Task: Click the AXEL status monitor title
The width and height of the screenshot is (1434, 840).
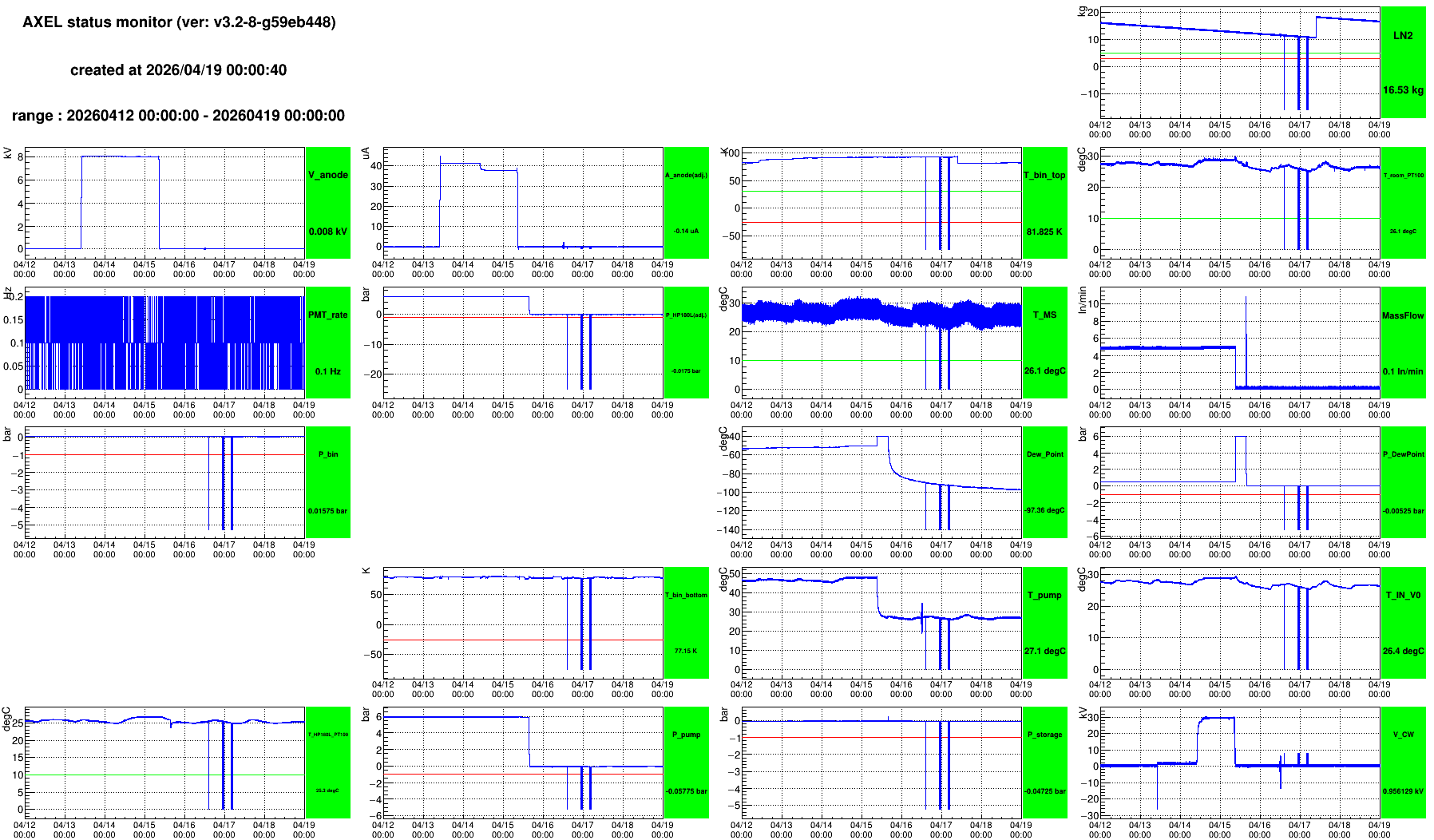Action: [x=179, y=22]
